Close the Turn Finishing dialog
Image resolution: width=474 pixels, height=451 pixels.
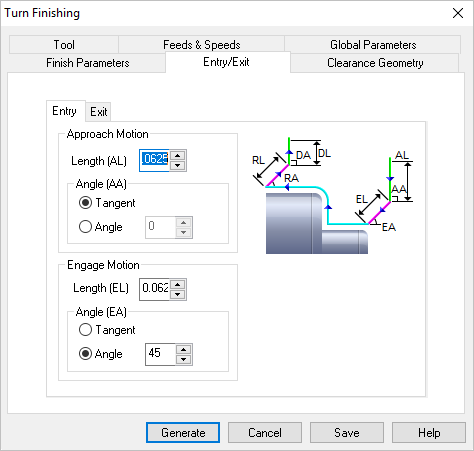(458, 13)
